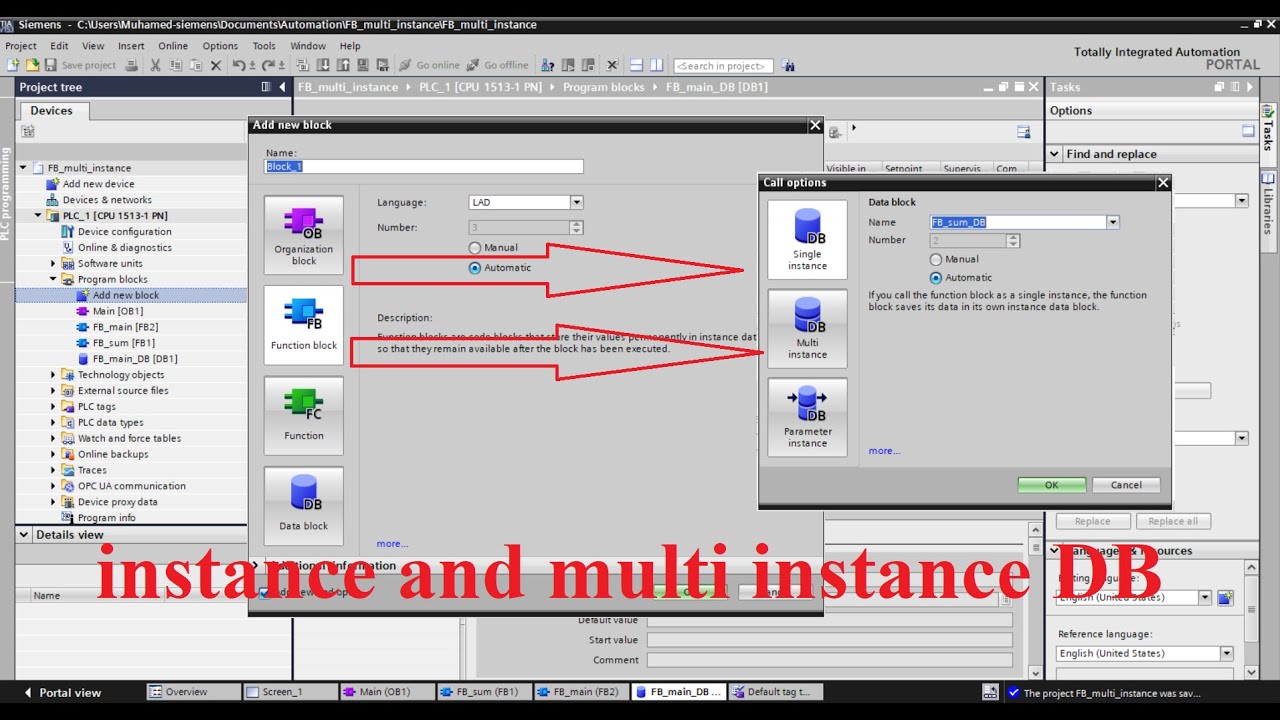Viewport: 1280px width, 720px height.
Task: Click the Upload from device icon
Action: click(x=343, y=65)
